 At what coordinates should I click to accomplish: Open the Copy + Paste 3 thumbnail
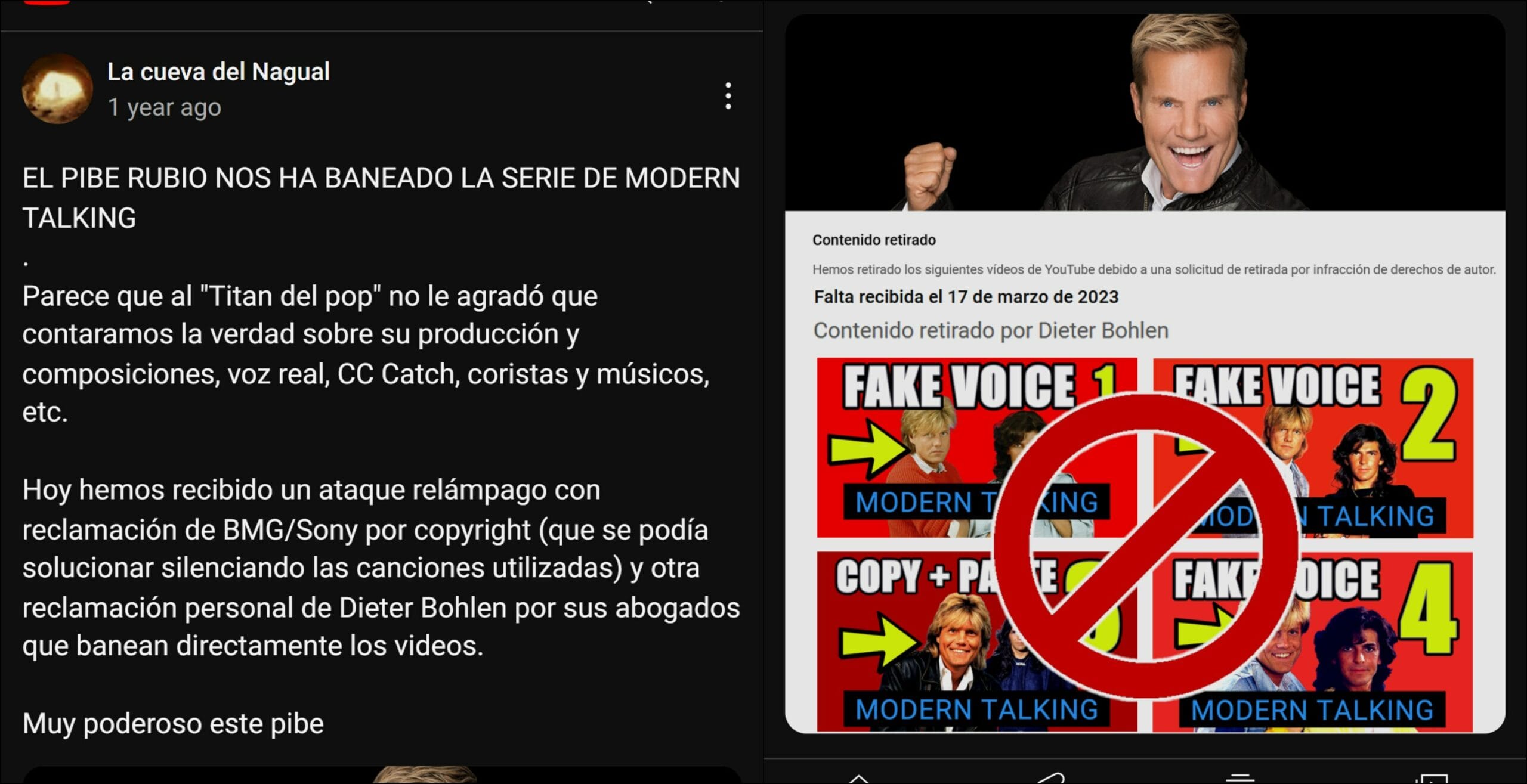[x=976, y=642]
